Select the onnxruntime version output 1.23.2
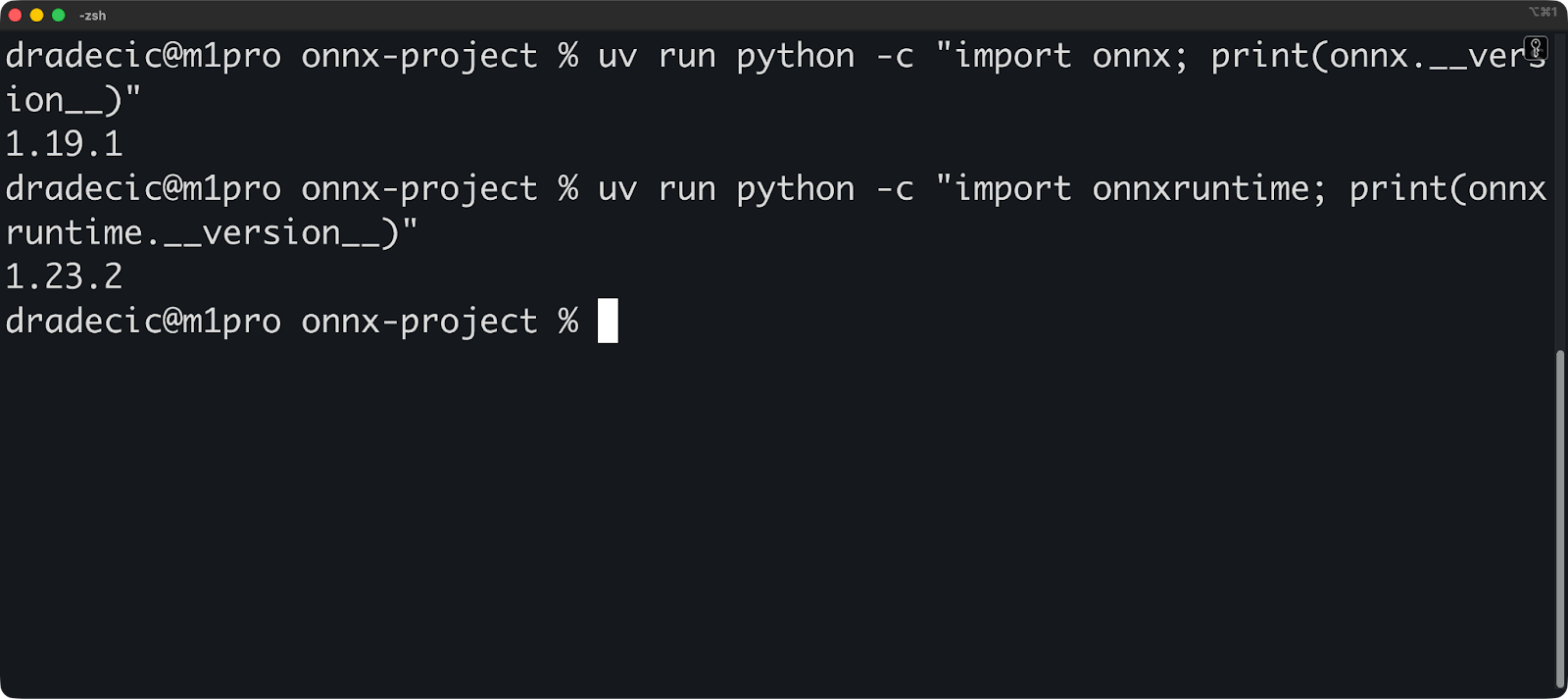The image size is (1568, 699). tap(64, 275)
